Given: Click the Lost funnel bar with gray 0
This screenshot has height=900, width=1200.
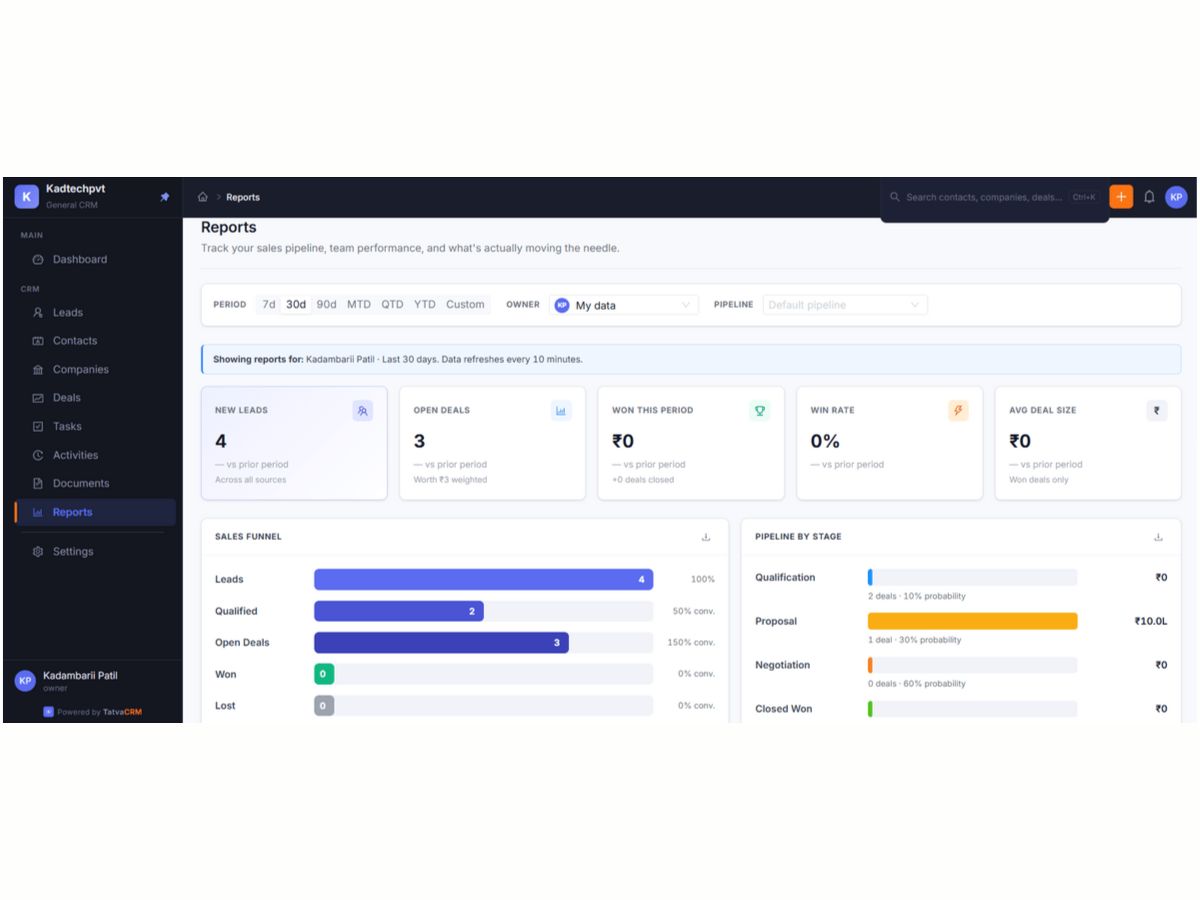Looking at the screenshot, I should (323, 706).
